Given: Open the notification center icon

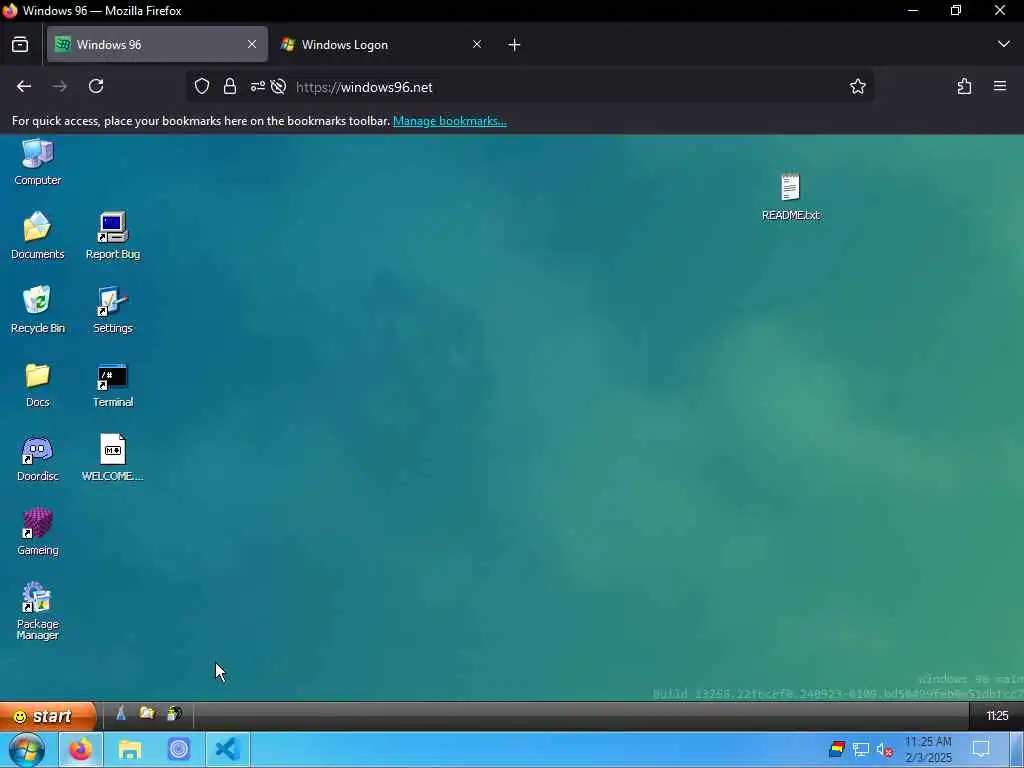Looking at the screenshot, I should 981,749.
